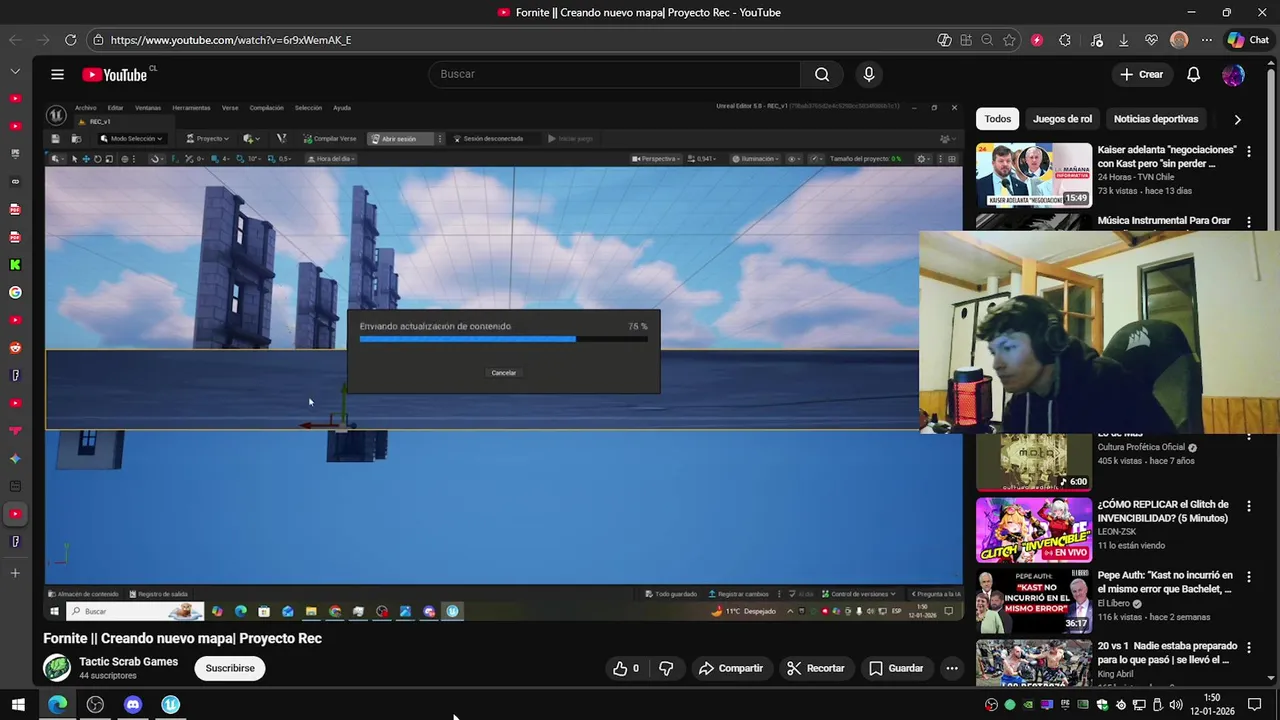This screenshot has height=720, width=1280.
Task: Switch to the green K vertical tab
Action: (15, 265)
